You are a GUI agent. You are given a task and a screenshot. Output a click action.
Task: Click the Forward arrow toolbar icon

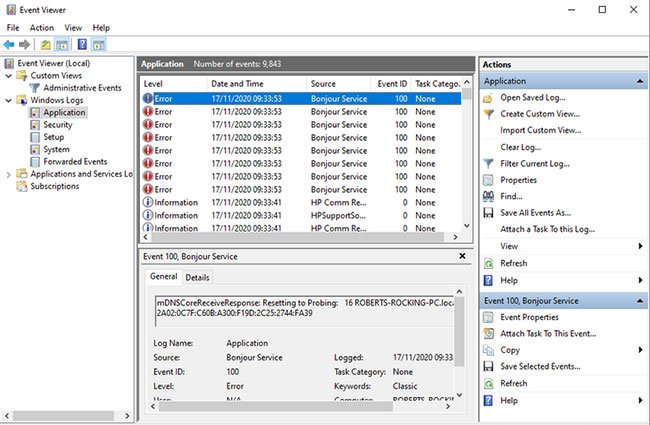pyautogui.click(x=24, y=44)
